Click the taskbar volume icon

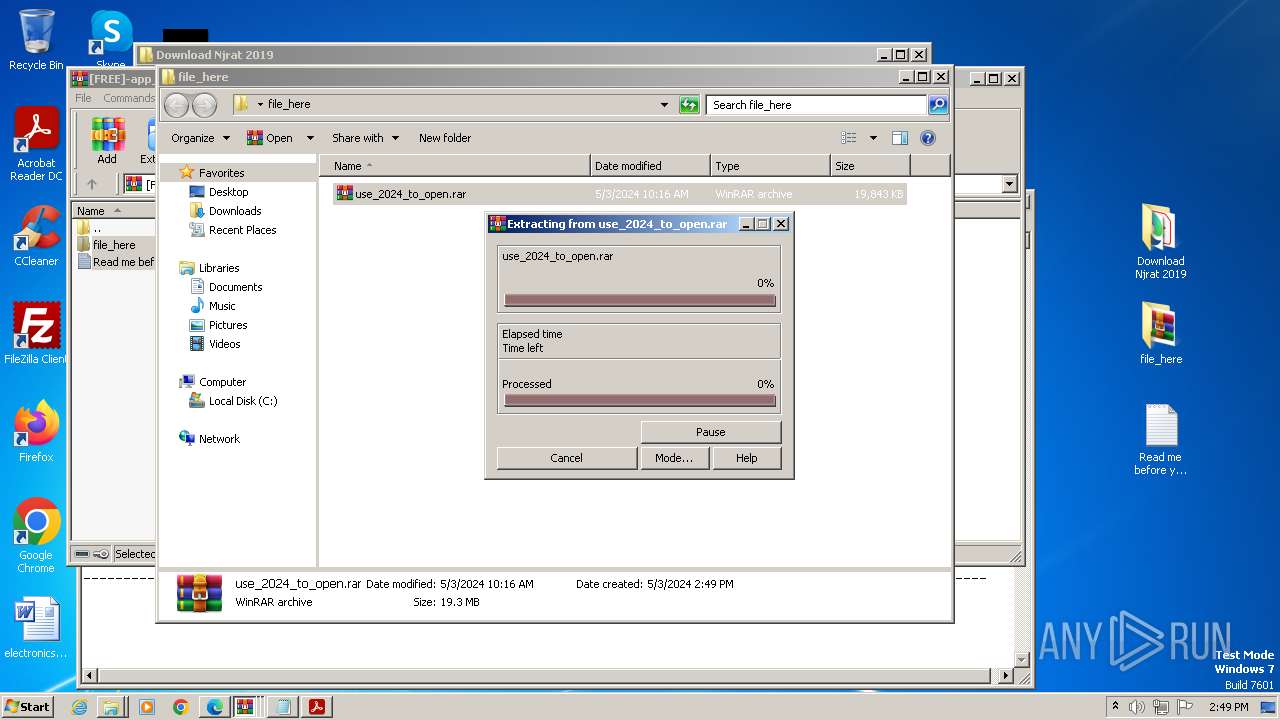[1136, 707]
